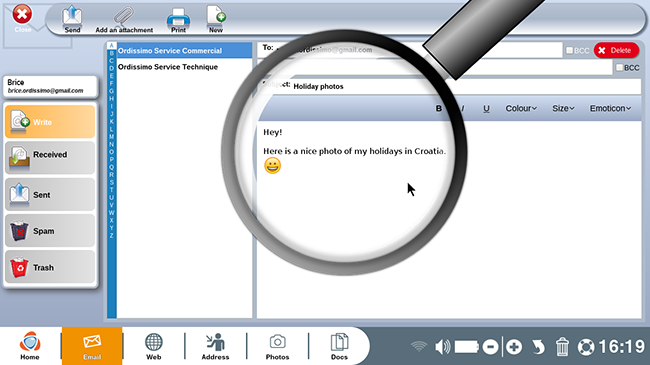Click the red Delete button
This screenshot has height=365, width=650.
(616, 50)
